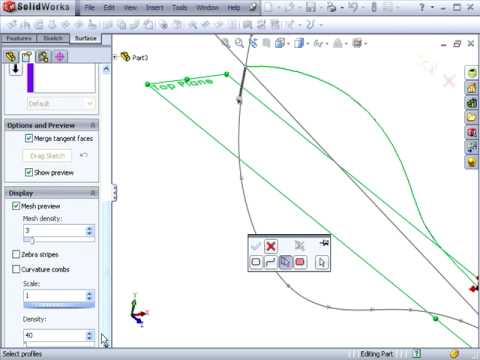Cancel with red X in selection toolbar
This screenshot has height=360, width=480.
271,246
